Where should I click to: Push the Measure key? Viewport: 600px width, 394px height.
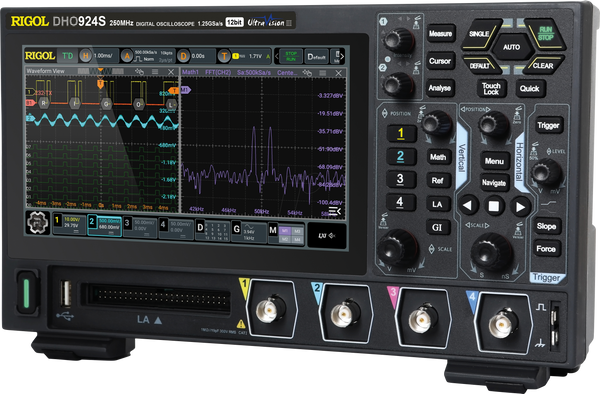(440, 34)
